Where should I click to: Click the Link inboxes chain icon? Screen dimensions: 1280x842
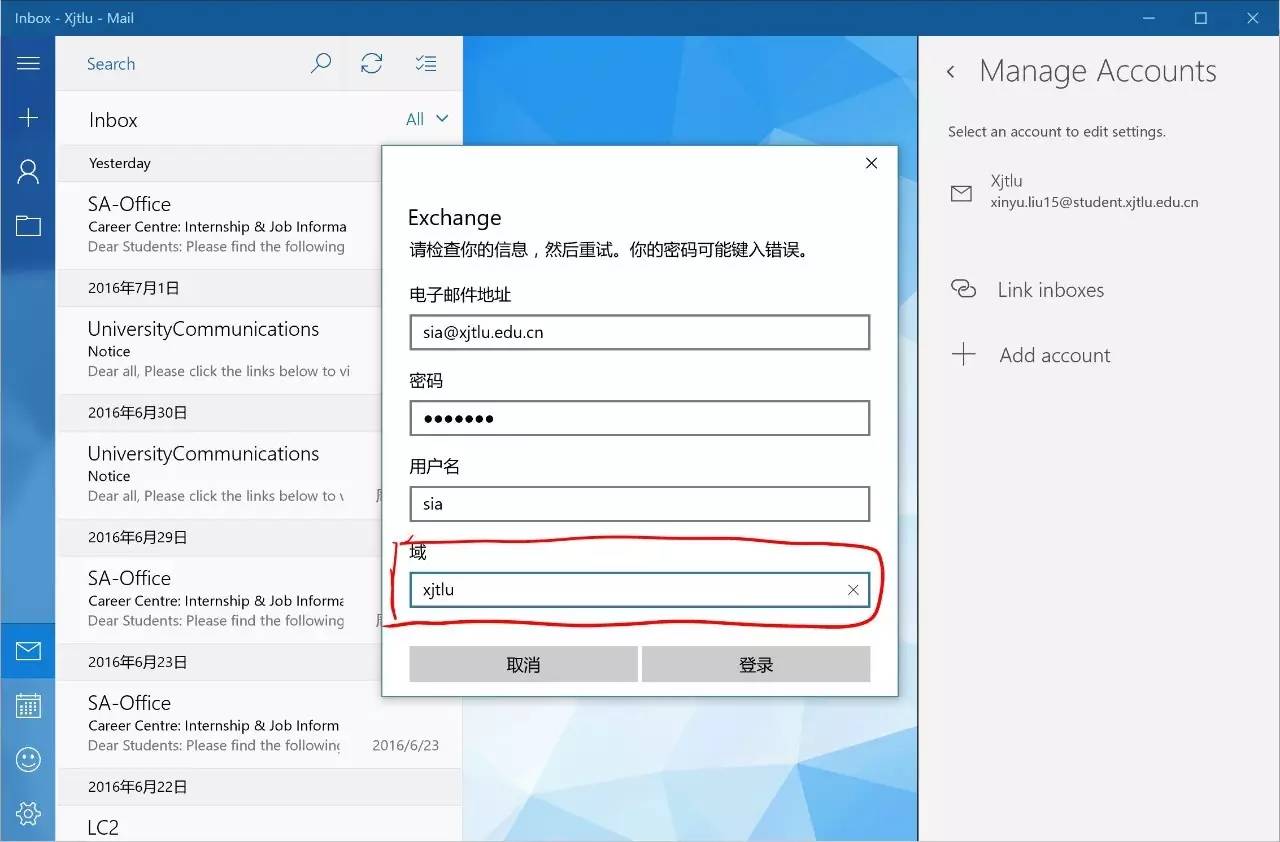coord(963,289)
